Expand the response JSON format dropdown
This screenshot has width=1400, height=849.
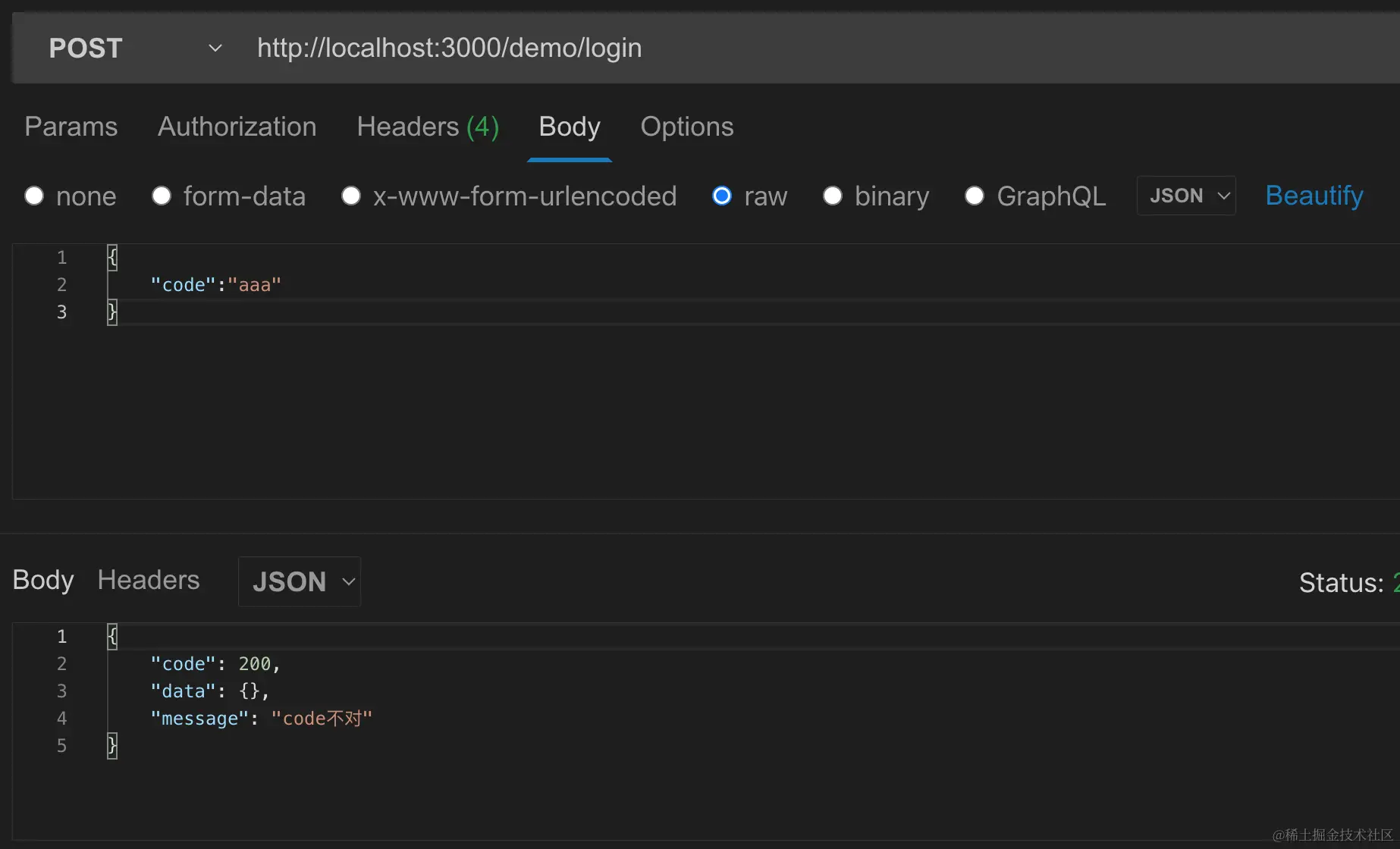click(x=300, y=581)
